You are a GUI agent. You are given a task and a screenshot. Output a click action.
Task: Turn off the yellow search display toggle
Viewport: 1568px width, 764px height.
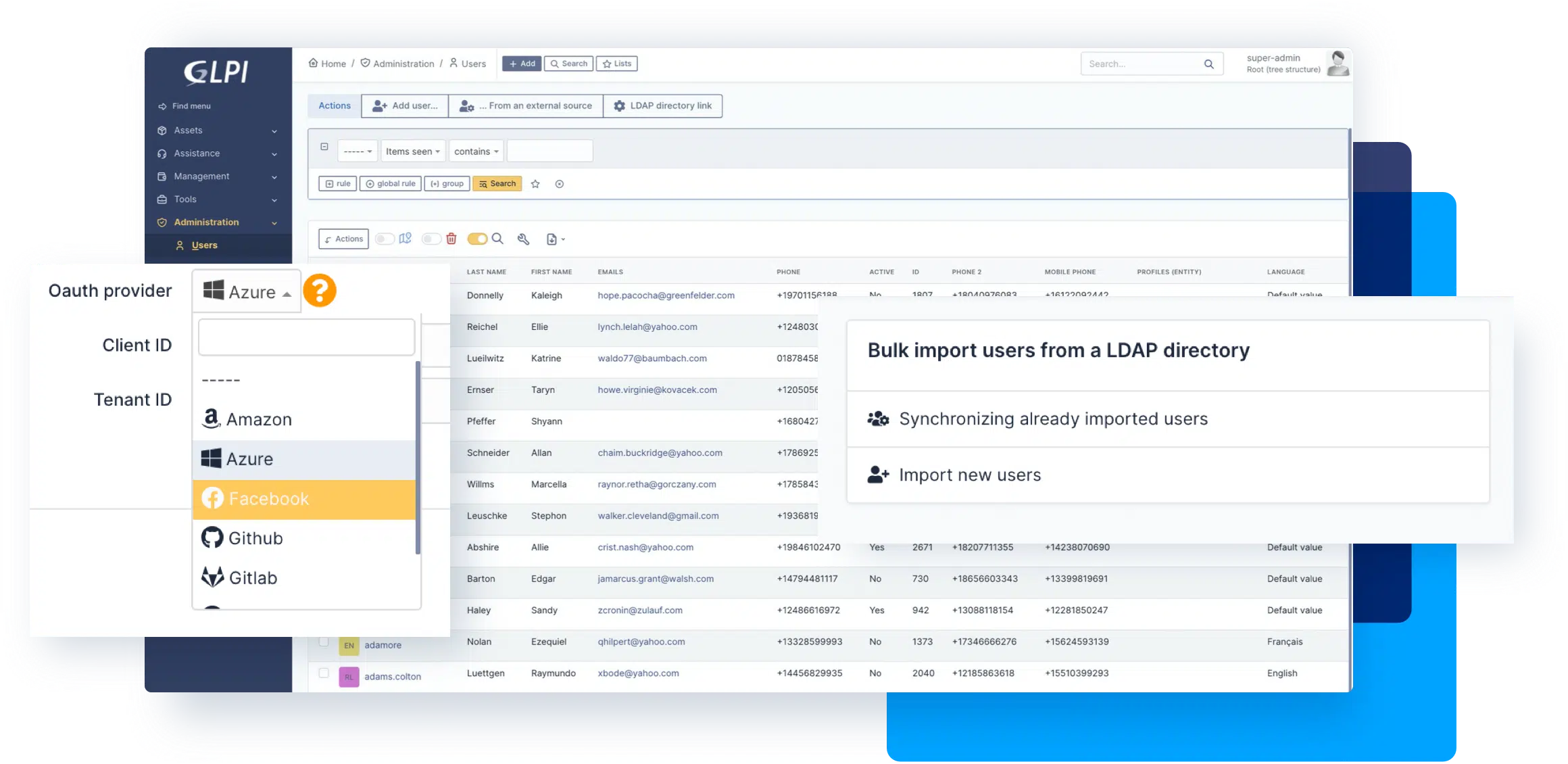[477, 239]
